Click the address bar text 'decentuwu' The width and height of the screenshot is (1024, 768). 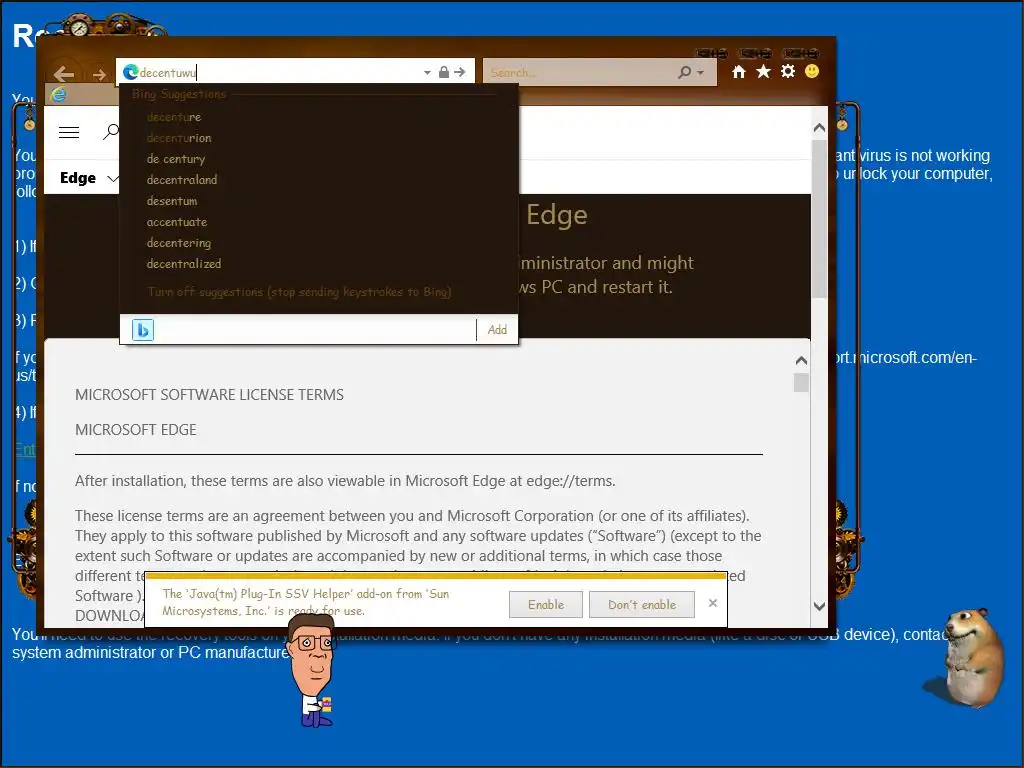click(x=168, y=72)
